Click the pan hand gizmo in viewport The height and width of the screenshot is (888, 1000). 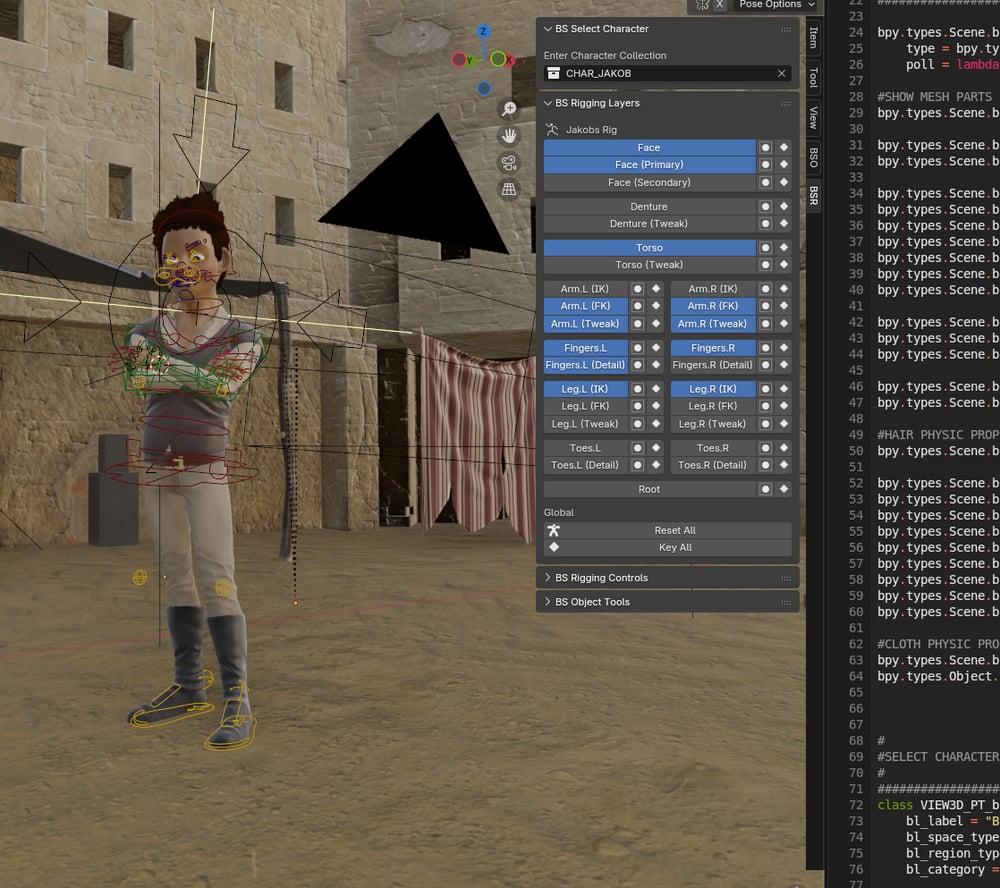click(x=509, y=136)
